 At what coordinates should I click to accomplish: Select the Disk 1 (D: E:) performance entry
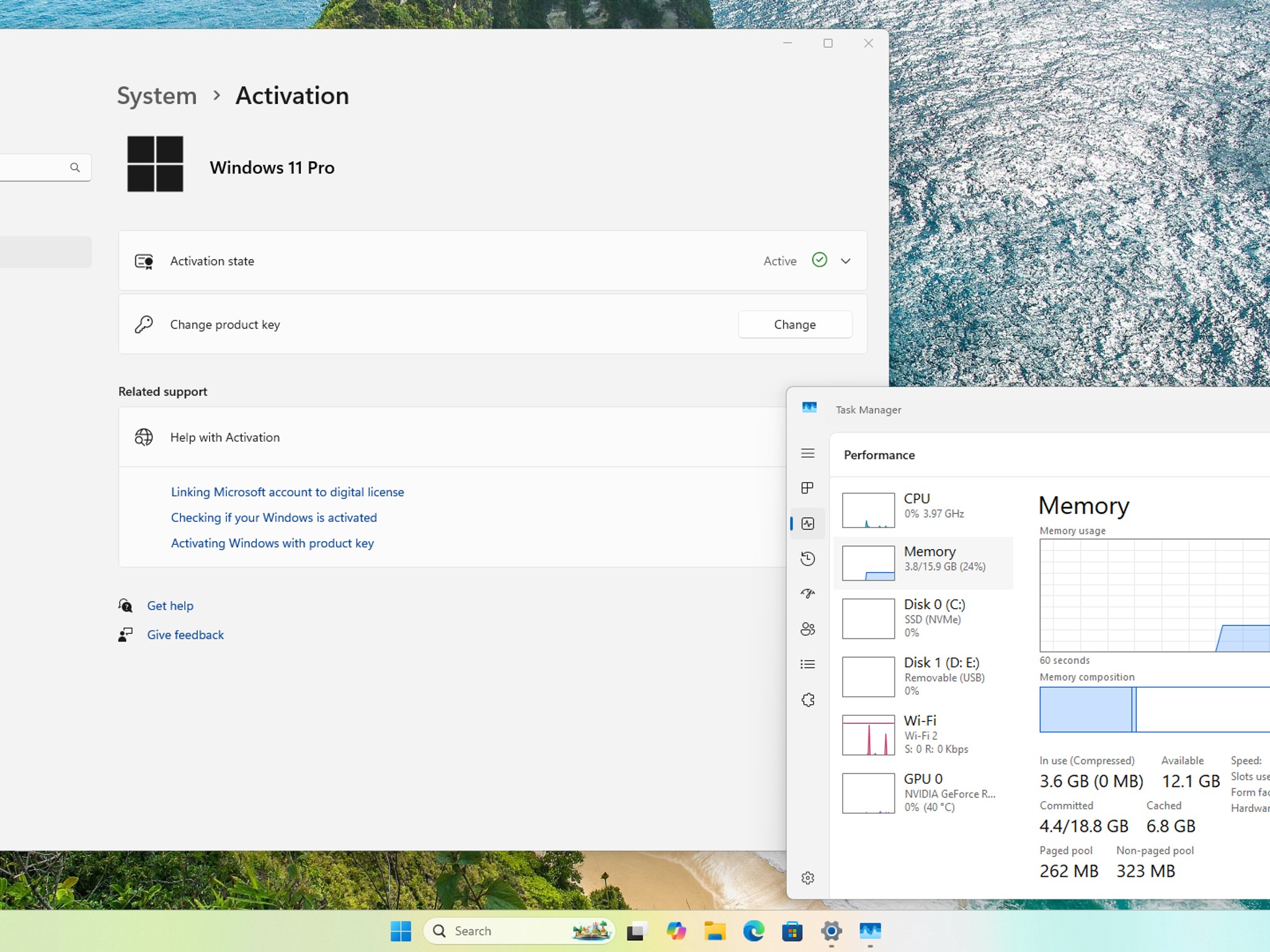click(923, 676)
